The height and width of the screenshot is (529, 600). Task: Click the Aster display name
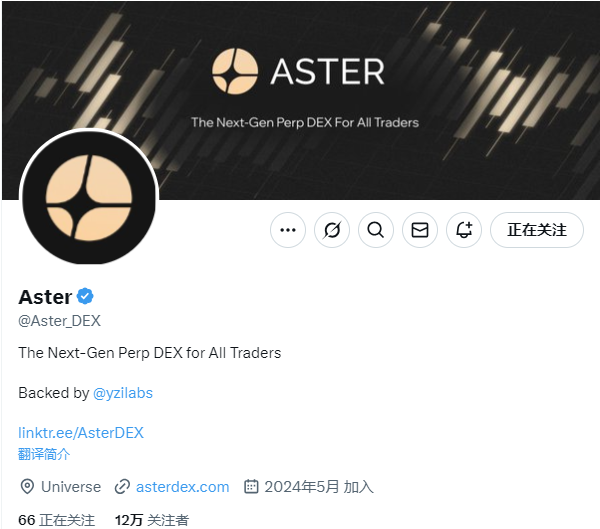pyautogui.click(x=45, y=297)
